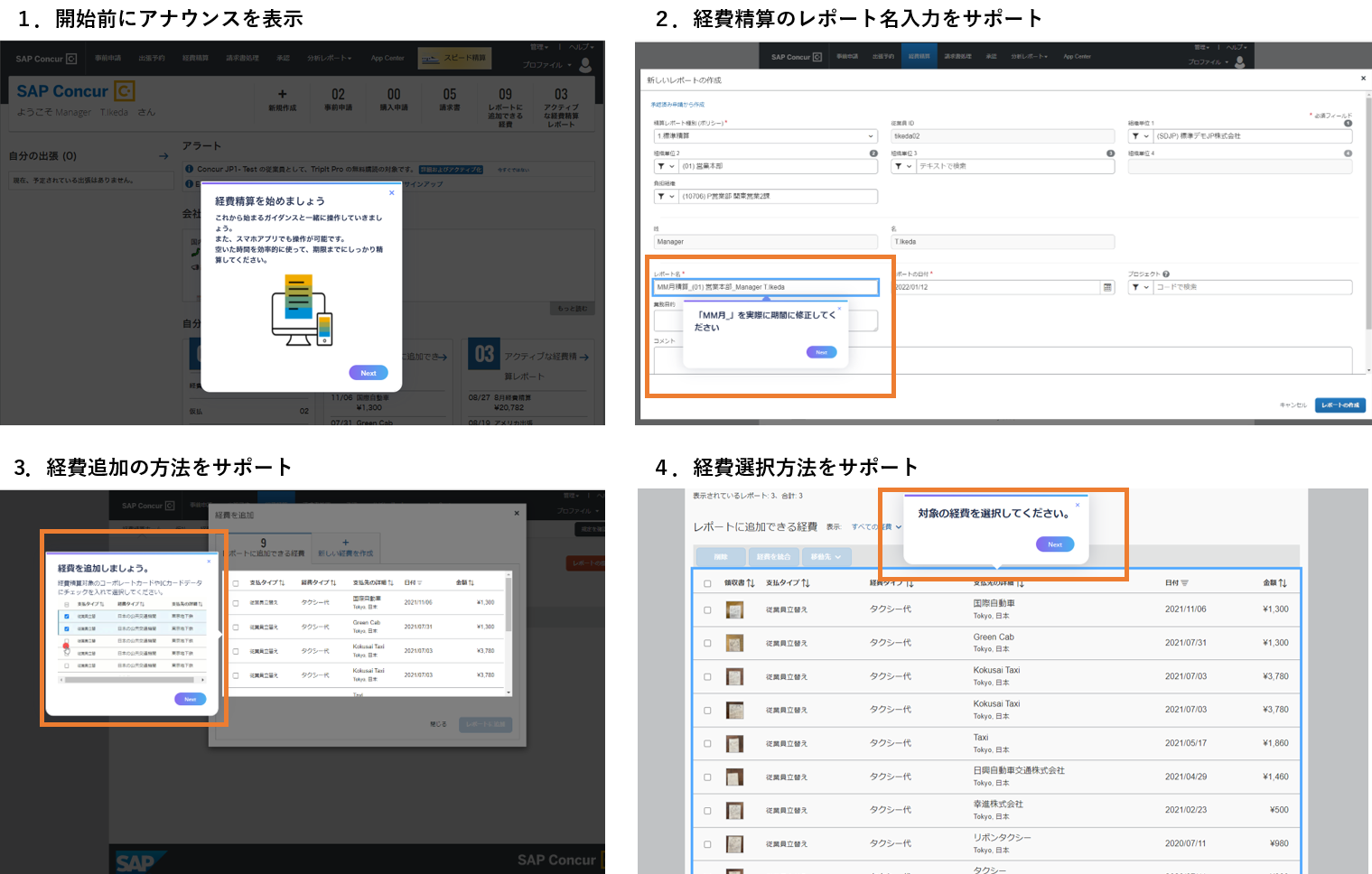This screenshot has height=874, width=1372.
Task: Open the 負担組織 filter dropdown
Action: (x=666, y=196)
